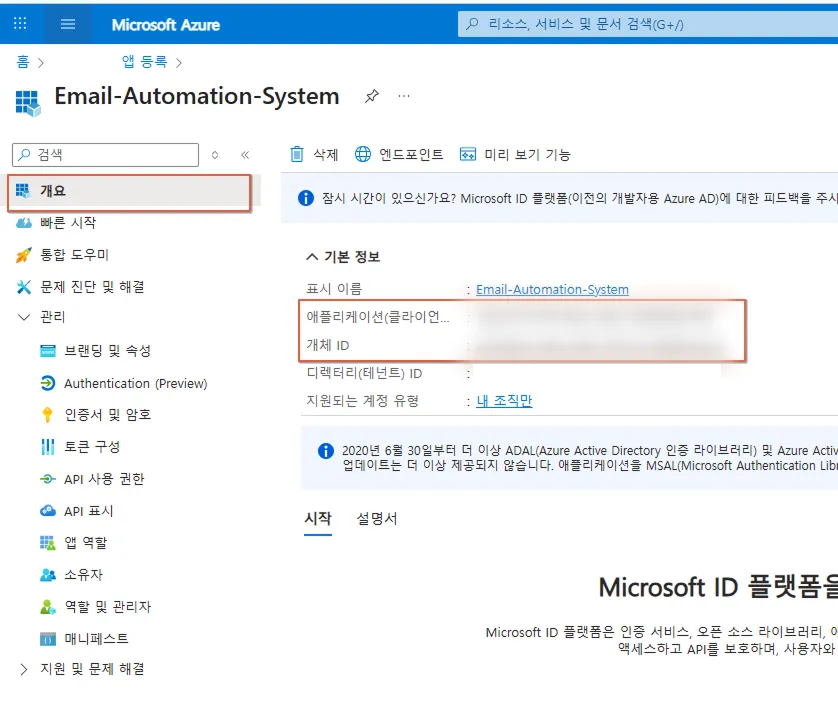Go to 홈 breadcrumb

click(x=23, y=62)
